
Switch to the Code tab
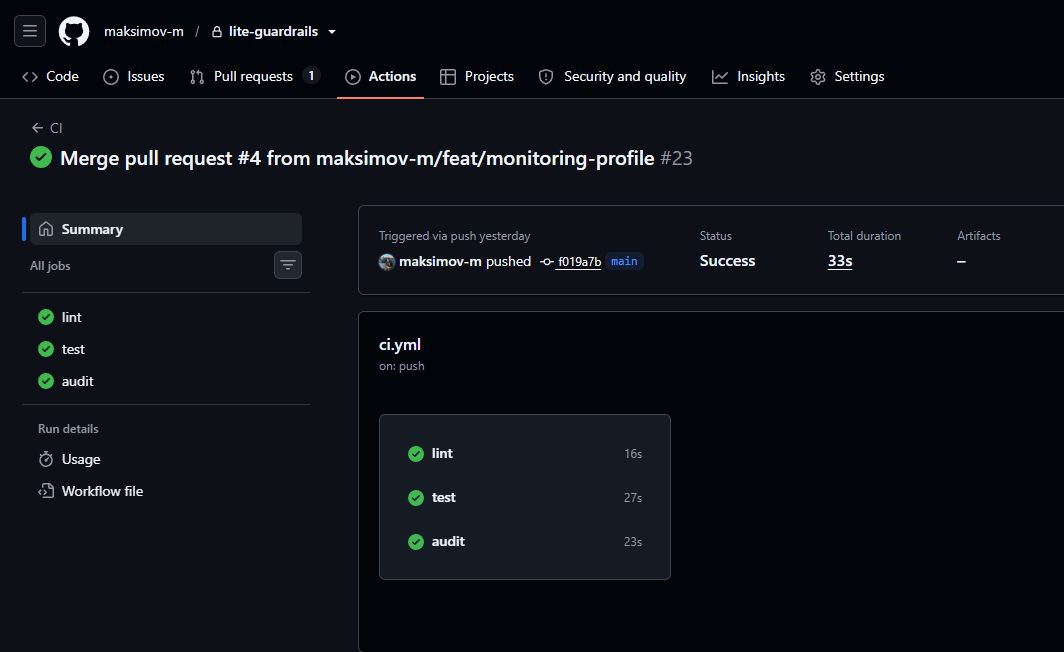50,77
